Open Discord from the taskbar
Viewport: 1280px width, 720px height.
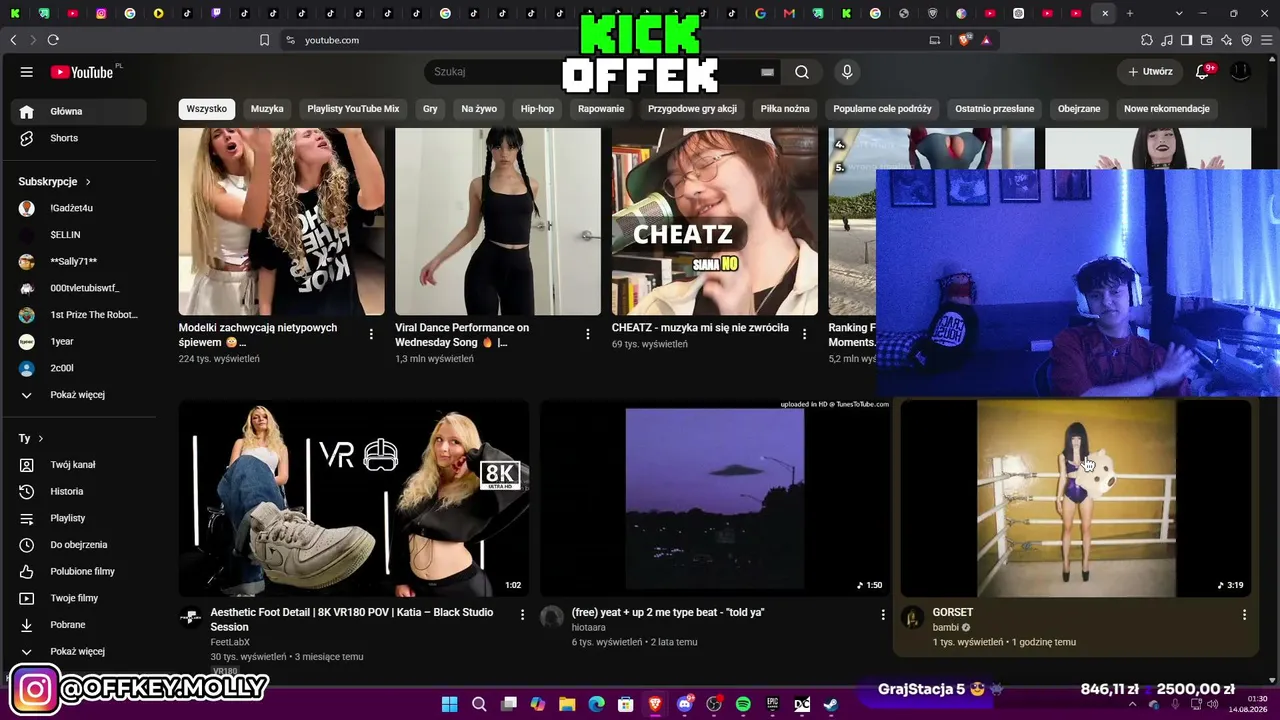685,704
